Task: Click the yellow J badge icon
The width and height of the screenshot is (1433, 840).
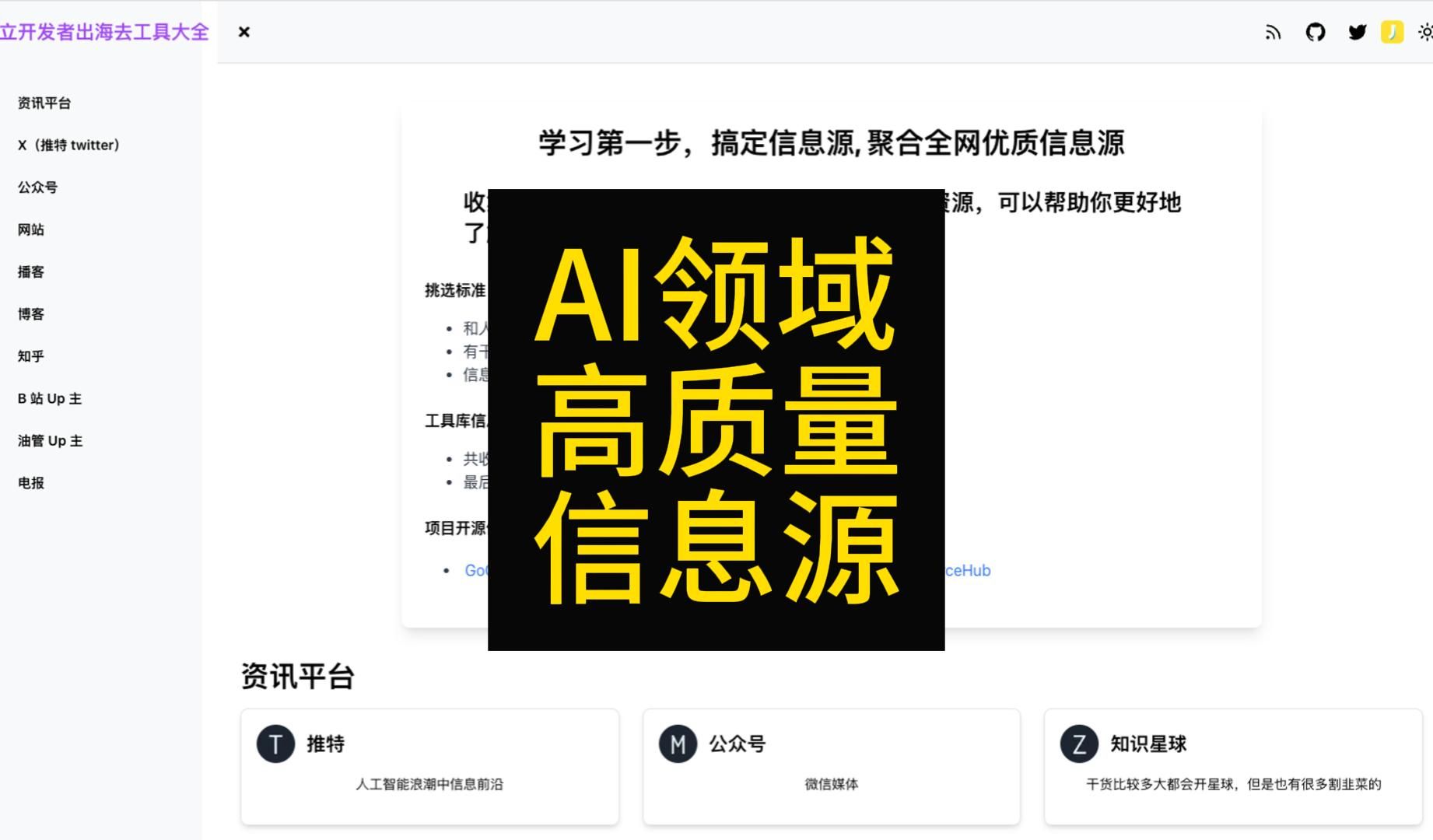Action: click(1392, 32)
